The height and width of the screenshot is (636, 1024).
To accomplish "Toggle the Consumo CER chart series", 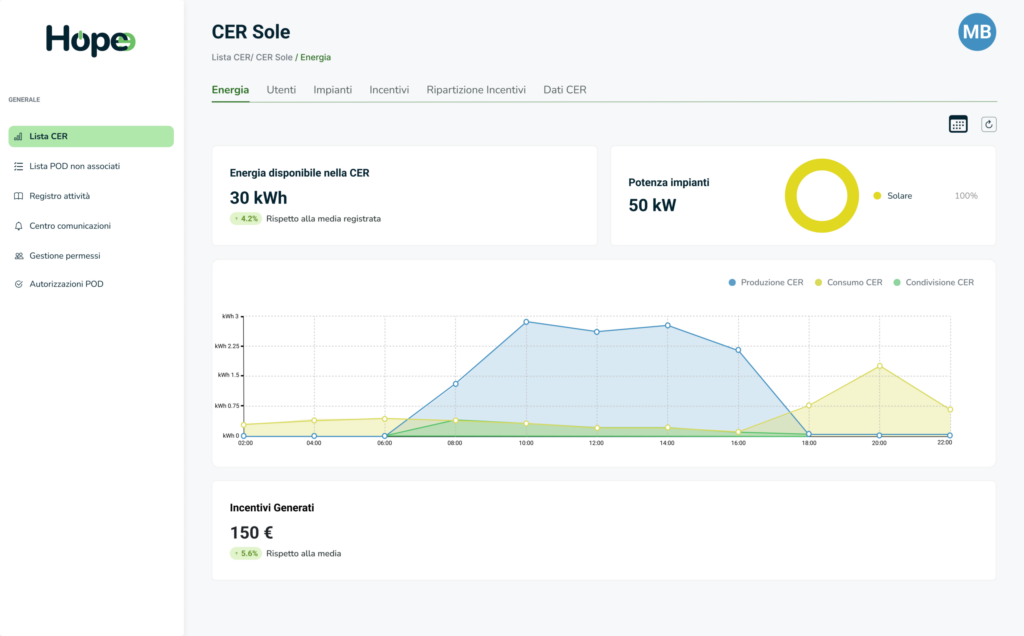I will [x=852, y=283].
